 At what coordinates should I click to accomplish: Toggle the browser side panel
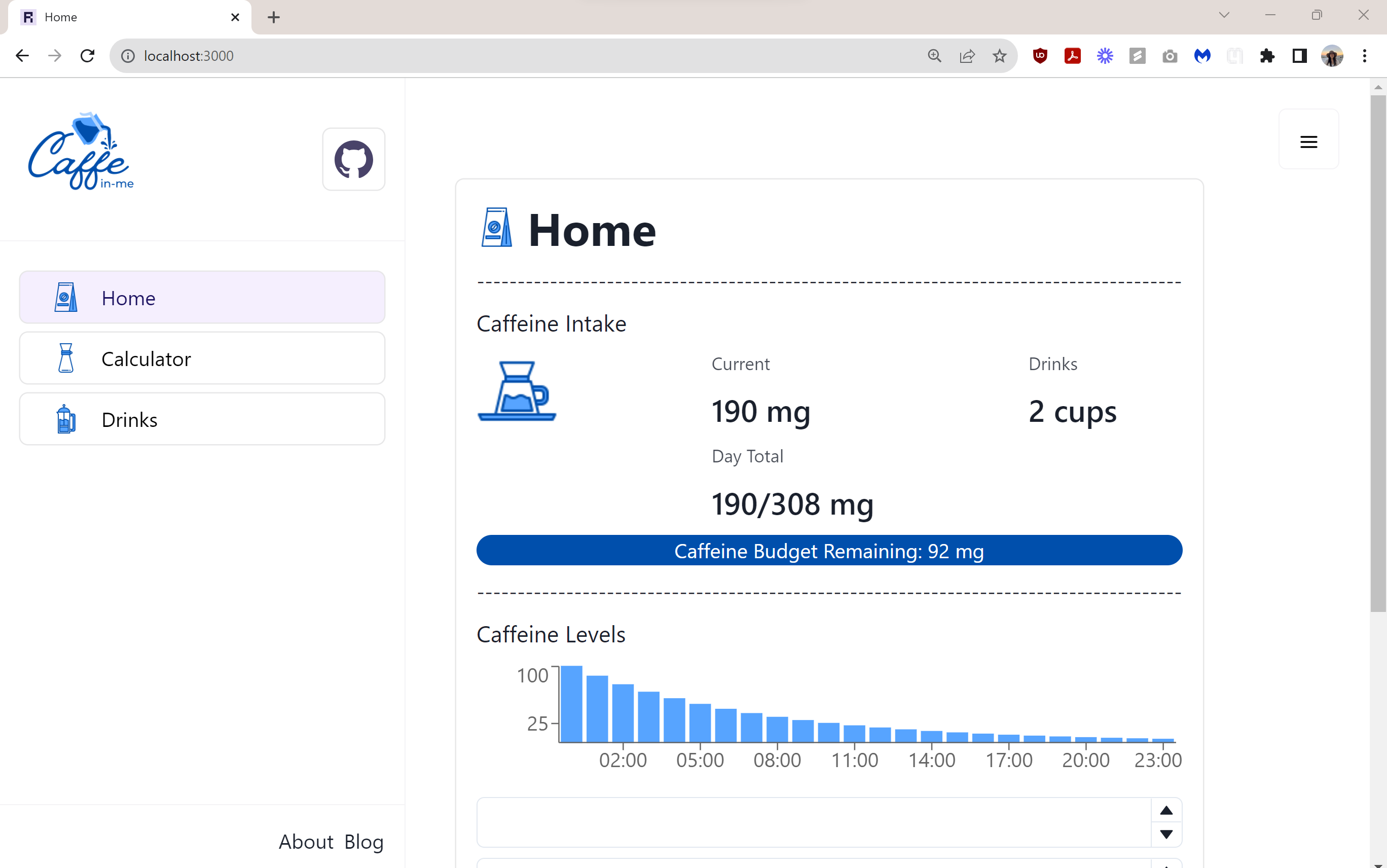tap(1299, 56)
